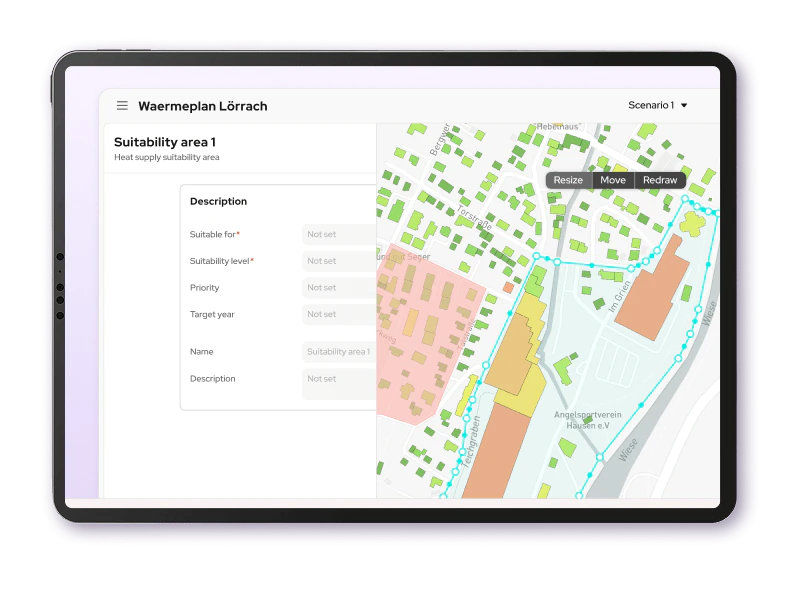Open the 'Suitability level' selection field
The height and width of the screenshot is (594, 798).
(339, 261)
